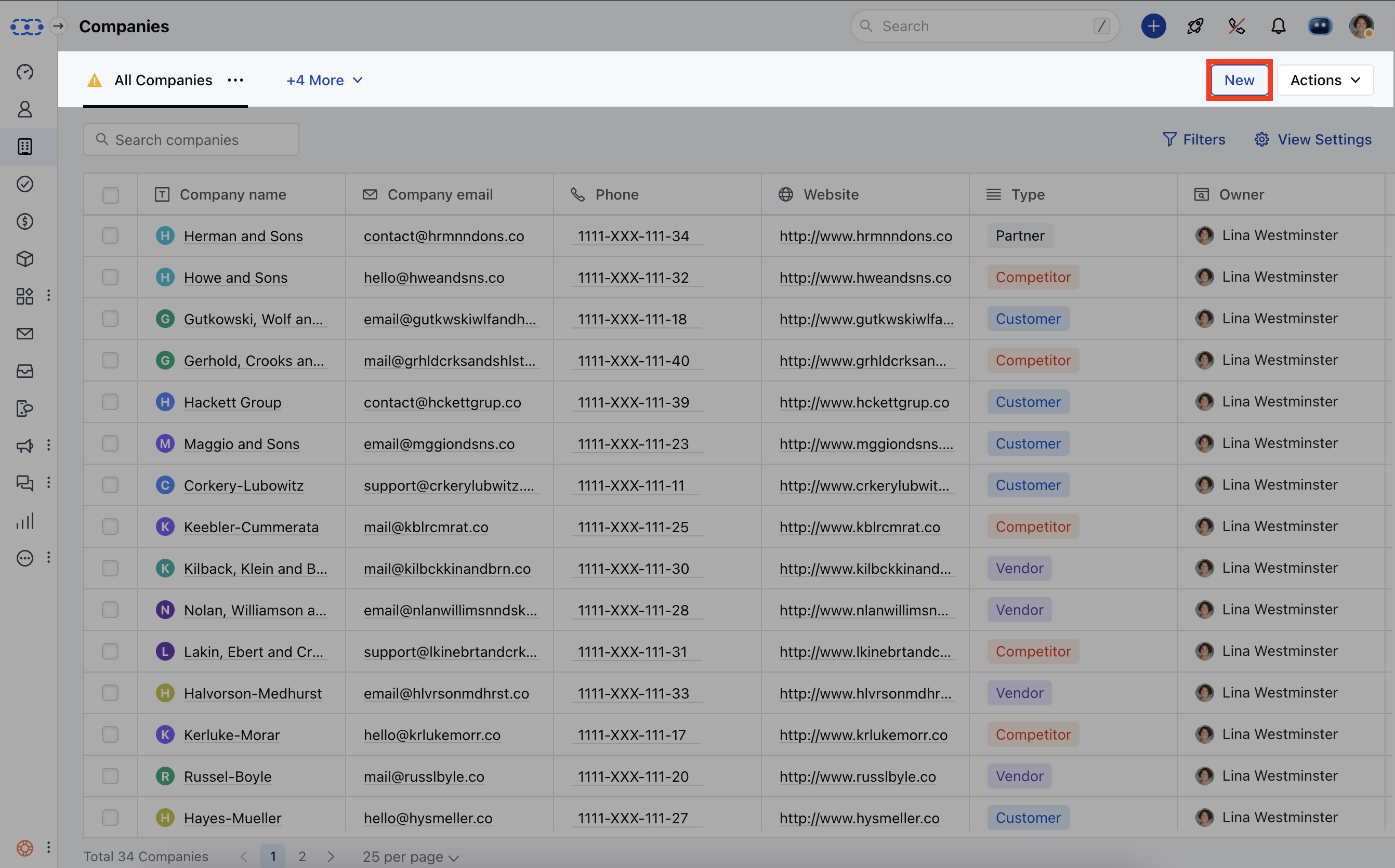Screen dimensions: 1395x868
Task: Click the next page arrow in pagination
Action: [x=331, y=857]
